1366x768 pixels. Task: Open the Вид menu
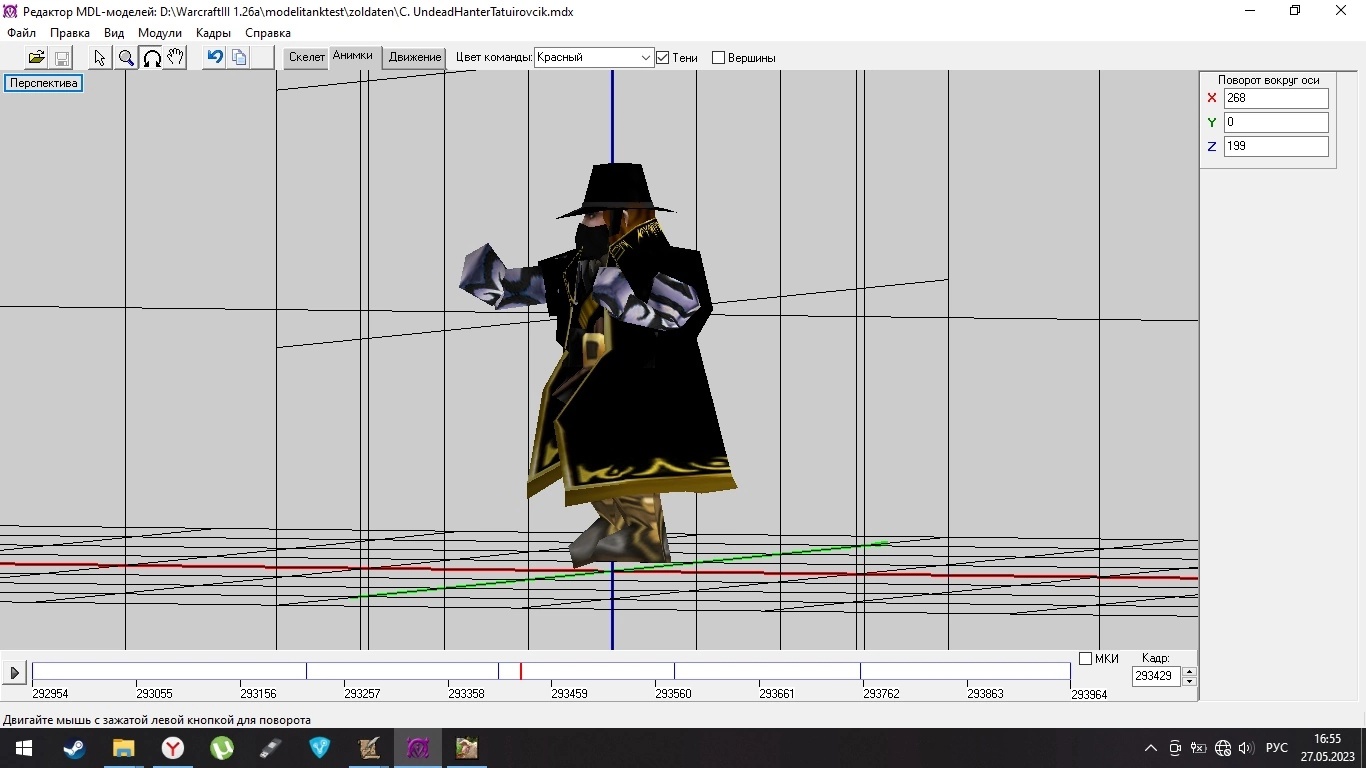[x=114, y=33]
